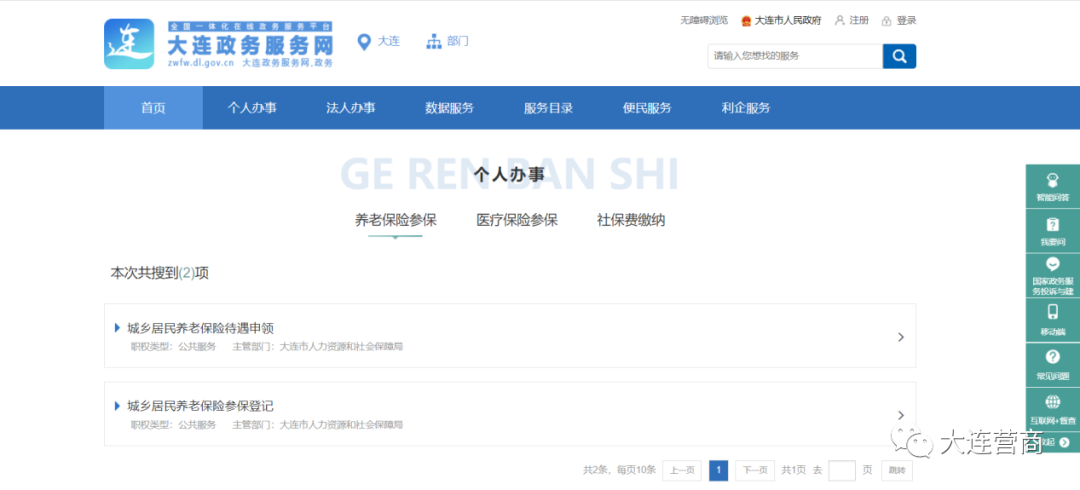Click the 下一页 next page button
This screenshot has width=1080, height=490.
[x=755, y=471]
